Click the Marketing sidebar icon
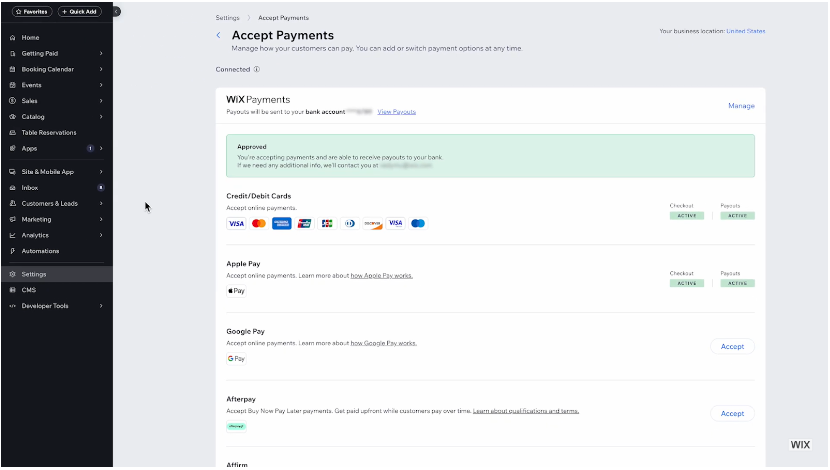Viewport: 830px width, 470px height. point(13,220)
